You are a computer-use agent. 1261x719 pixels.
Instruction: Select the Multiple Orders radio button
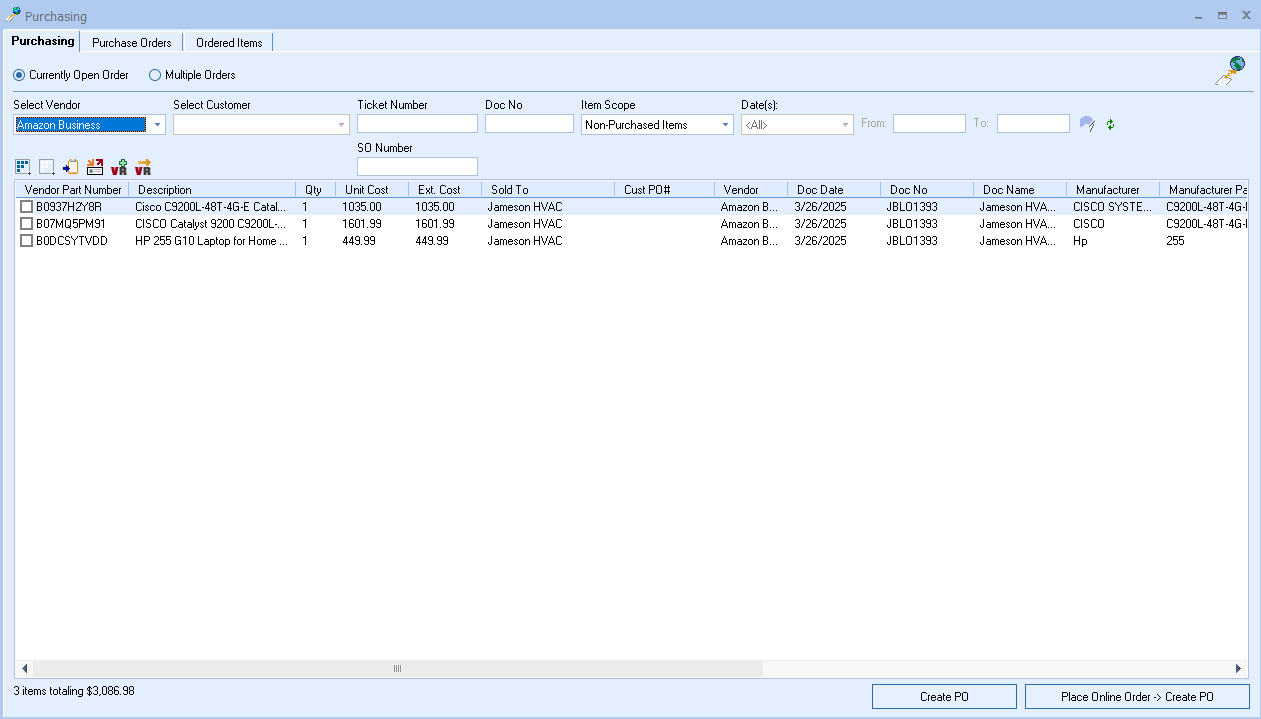coord(155,75)
